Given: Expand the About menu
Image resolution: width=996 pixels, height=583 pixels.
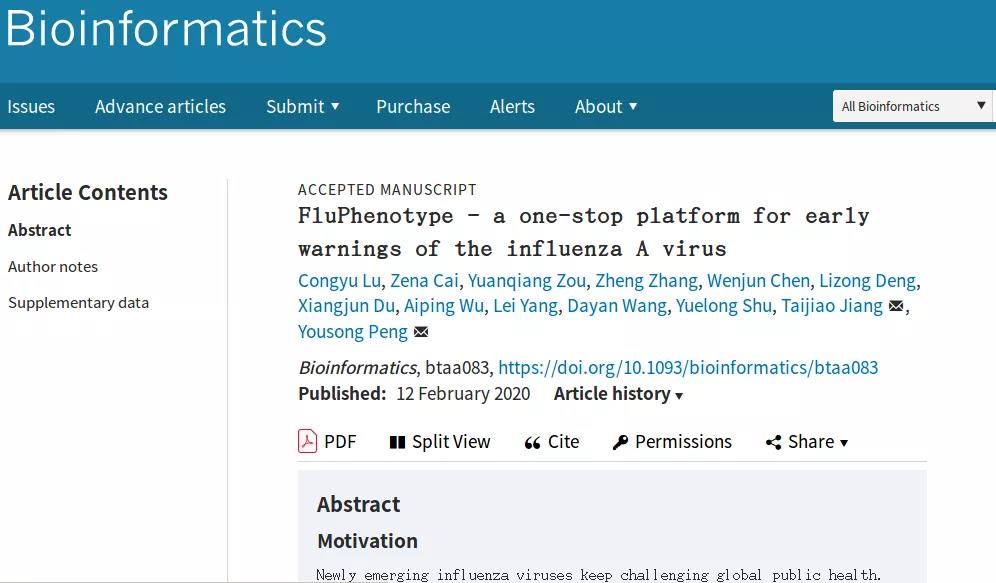Looking at the screenshot, I should click(x=605, y=106).
